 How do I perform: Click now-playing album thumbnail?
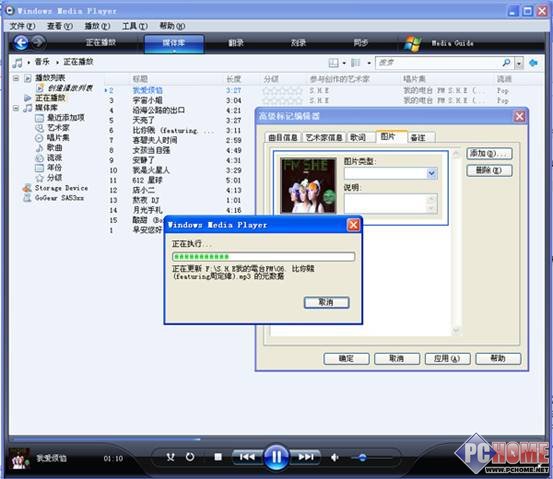pyautogui.click(x=19, y=458)
